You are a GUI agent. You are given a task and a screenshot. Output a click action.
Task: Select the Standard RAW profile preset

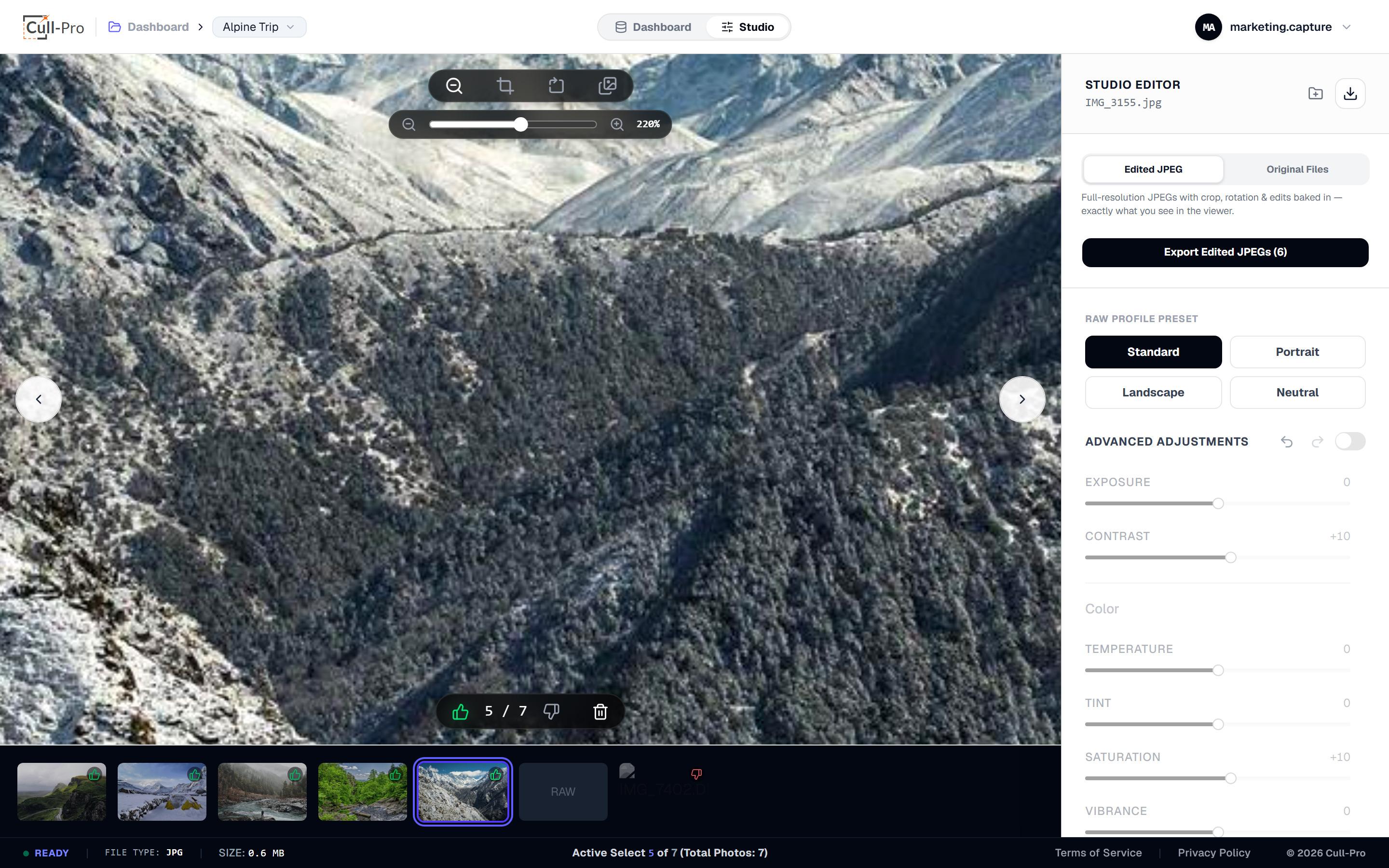coord(1153,352)
